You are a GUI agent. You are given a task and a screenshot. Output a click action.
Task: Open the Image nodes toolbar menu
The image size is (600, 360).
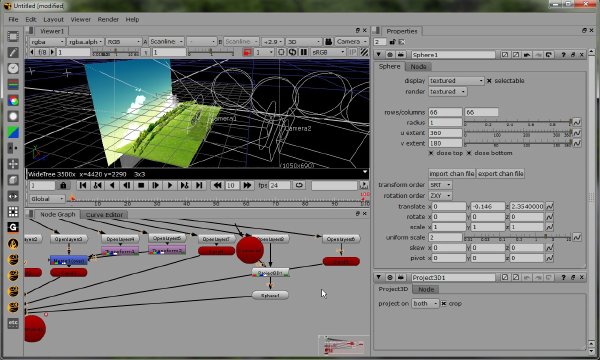(13, 36)
